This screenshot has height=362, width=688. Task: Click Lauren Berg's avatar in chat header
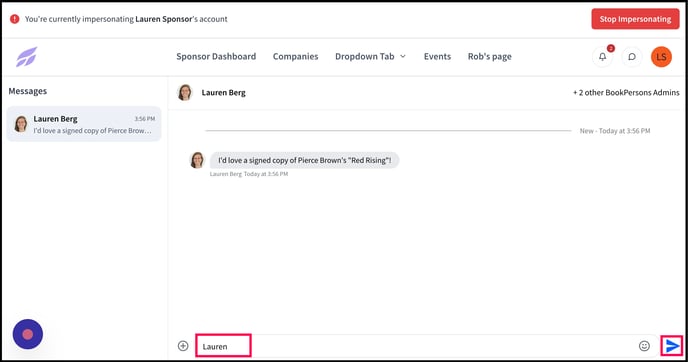(185, 93)
